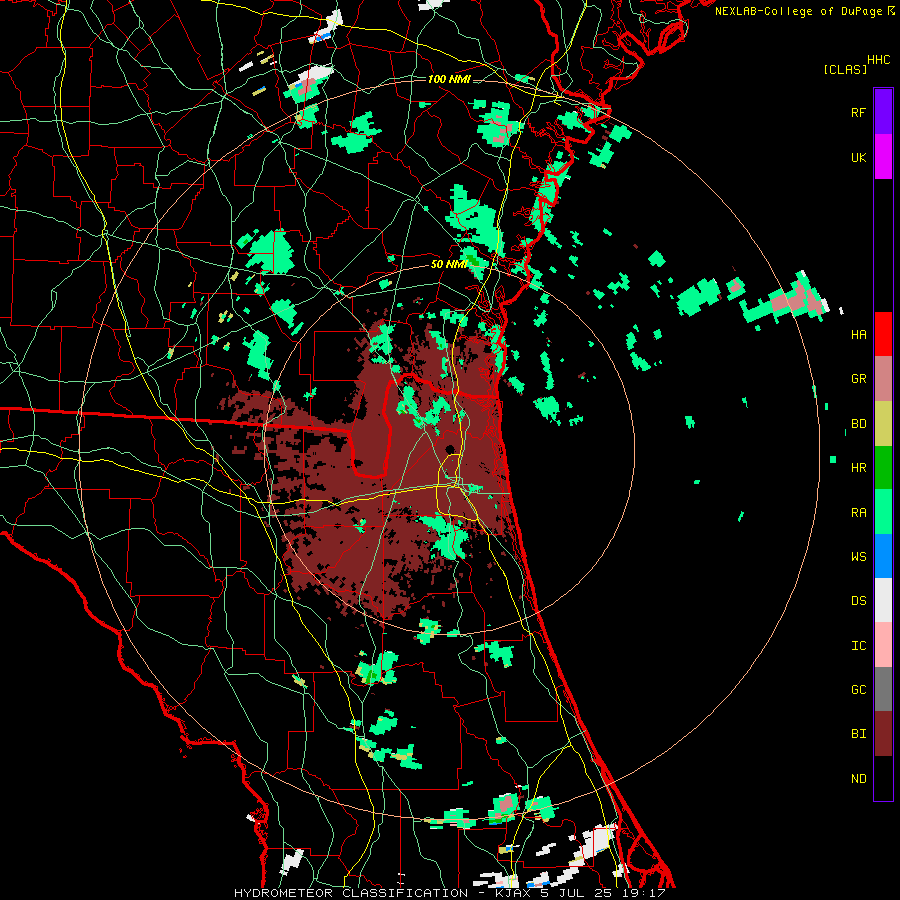Image resolution: width=900 pixels, height=900 pixels.
Task: Click the WS blue legend color swatch
Action: pos(883,556)
